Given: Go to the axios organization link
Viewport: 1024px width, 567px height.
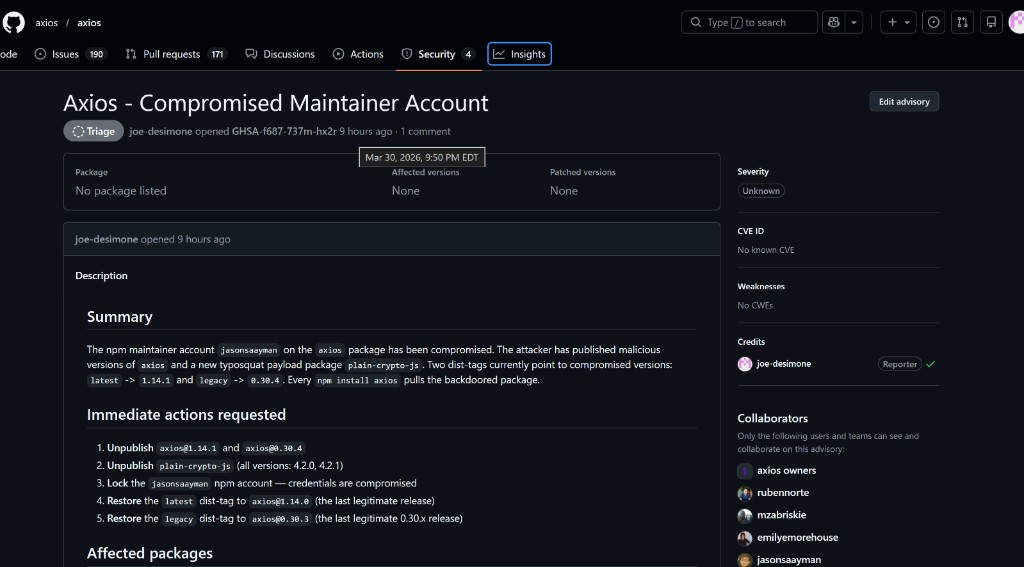Looking at the screenshot, I should point(46,22).
